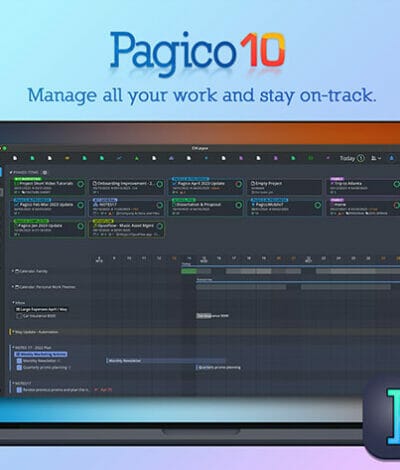
Task: Collapse the NOTES17 group in the timeline list
Action: (13, 383)
